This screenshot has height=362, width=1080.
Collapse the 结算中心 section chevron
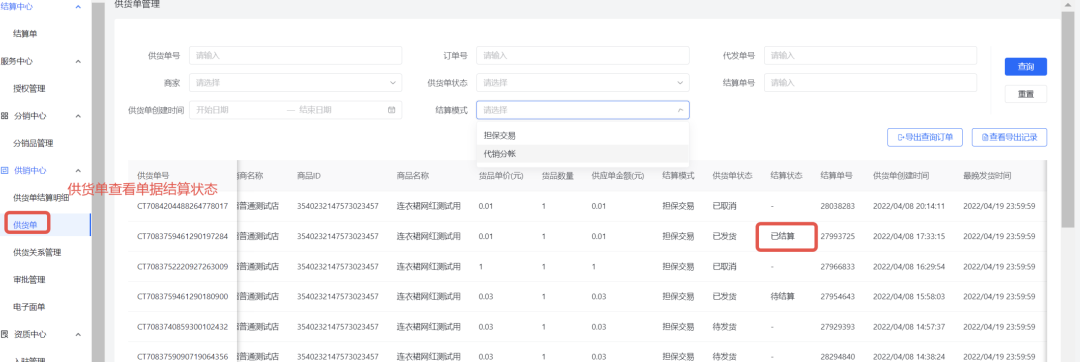click(78, 6)
